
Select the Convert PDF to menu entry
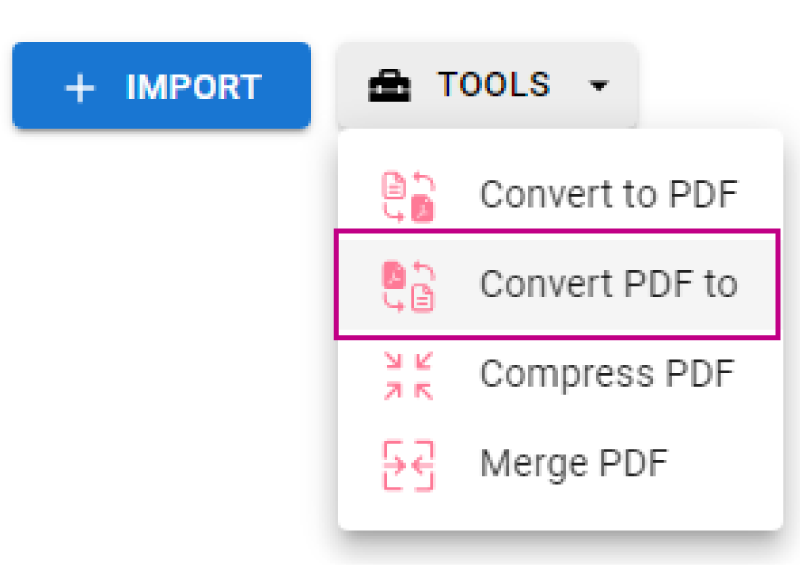pyautogui.click(x=608, y=285)
